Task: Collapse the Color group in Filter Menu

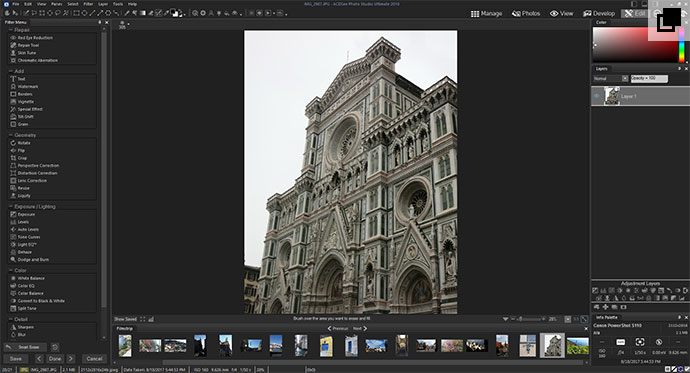Action: coord(11,270)
